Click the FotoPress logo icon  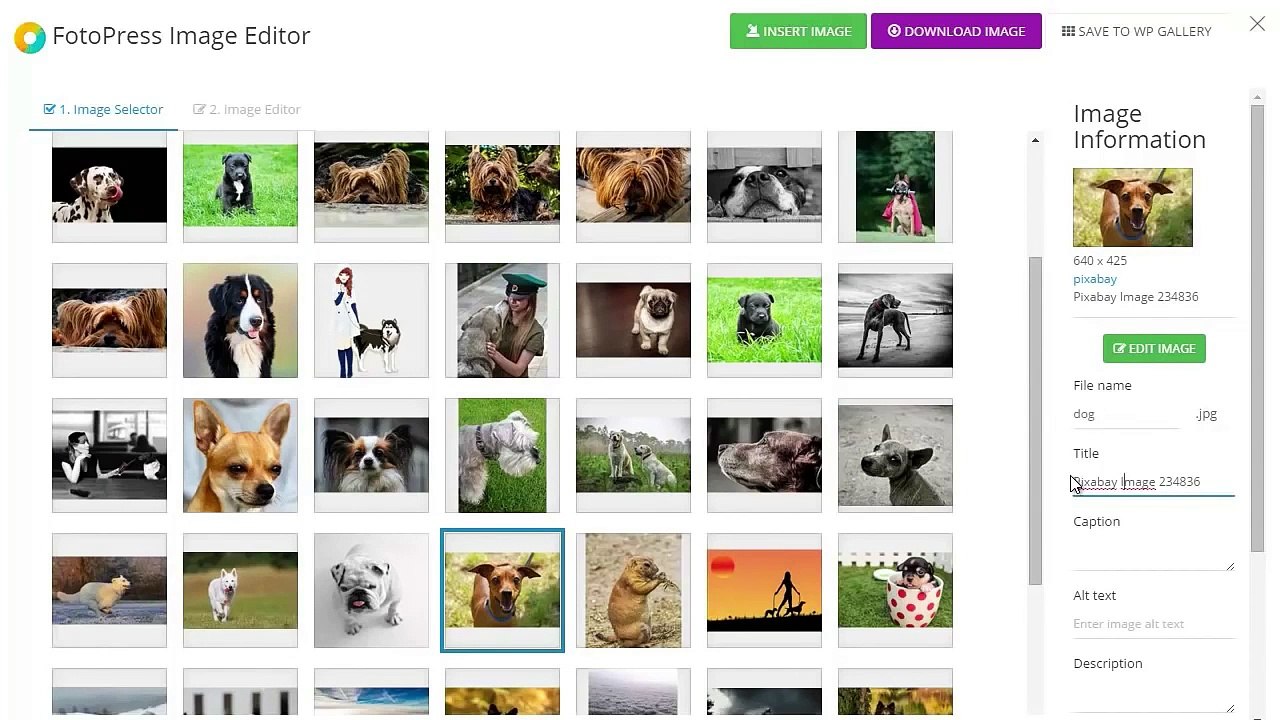click(30, 37)
